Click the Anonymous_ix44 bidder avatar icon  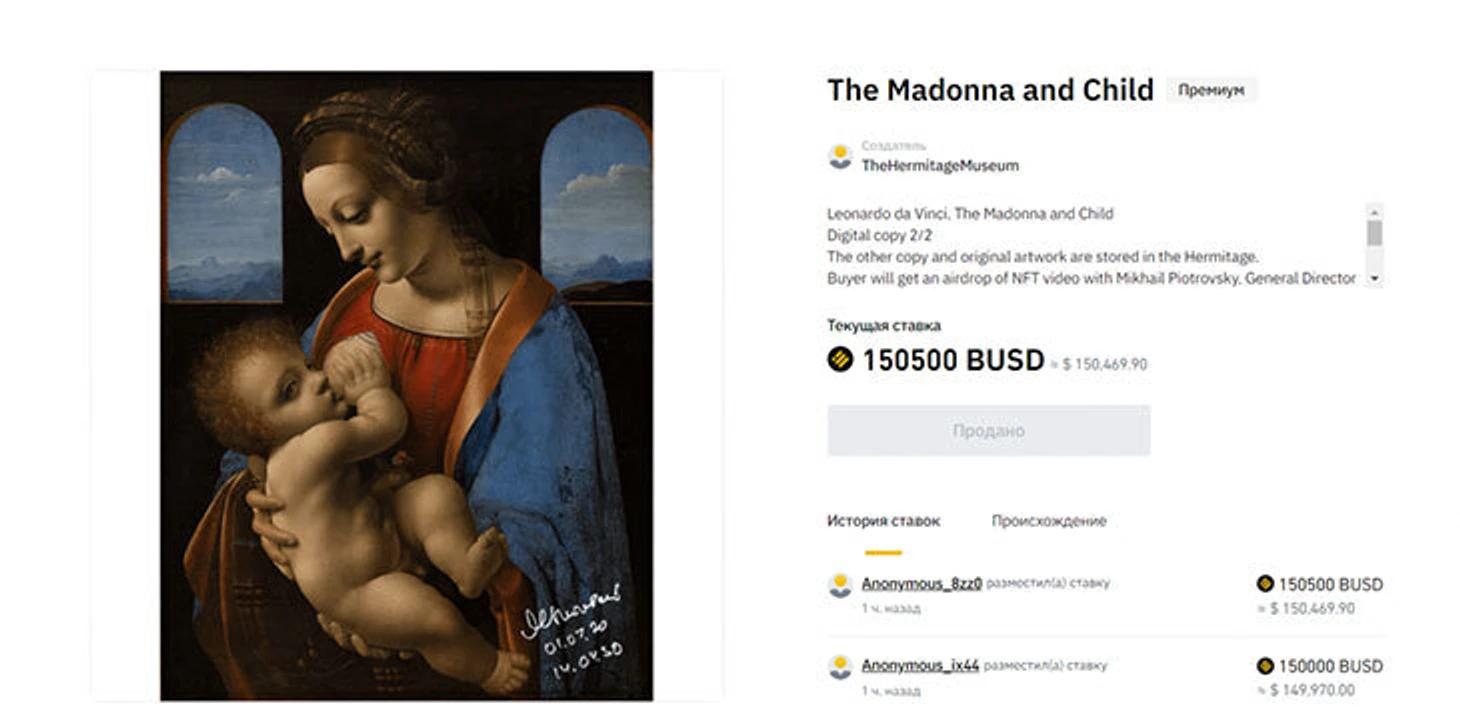coord(840,667)
